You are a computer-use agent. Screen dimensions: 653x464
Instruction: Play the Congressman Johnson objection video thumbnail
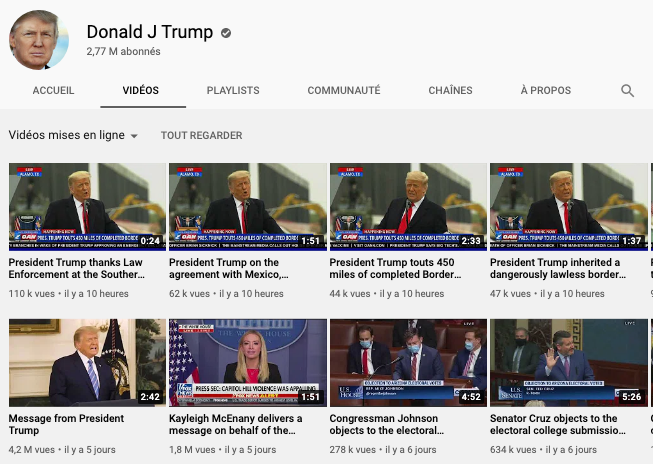pyautogui.click(x=408, y=363)
